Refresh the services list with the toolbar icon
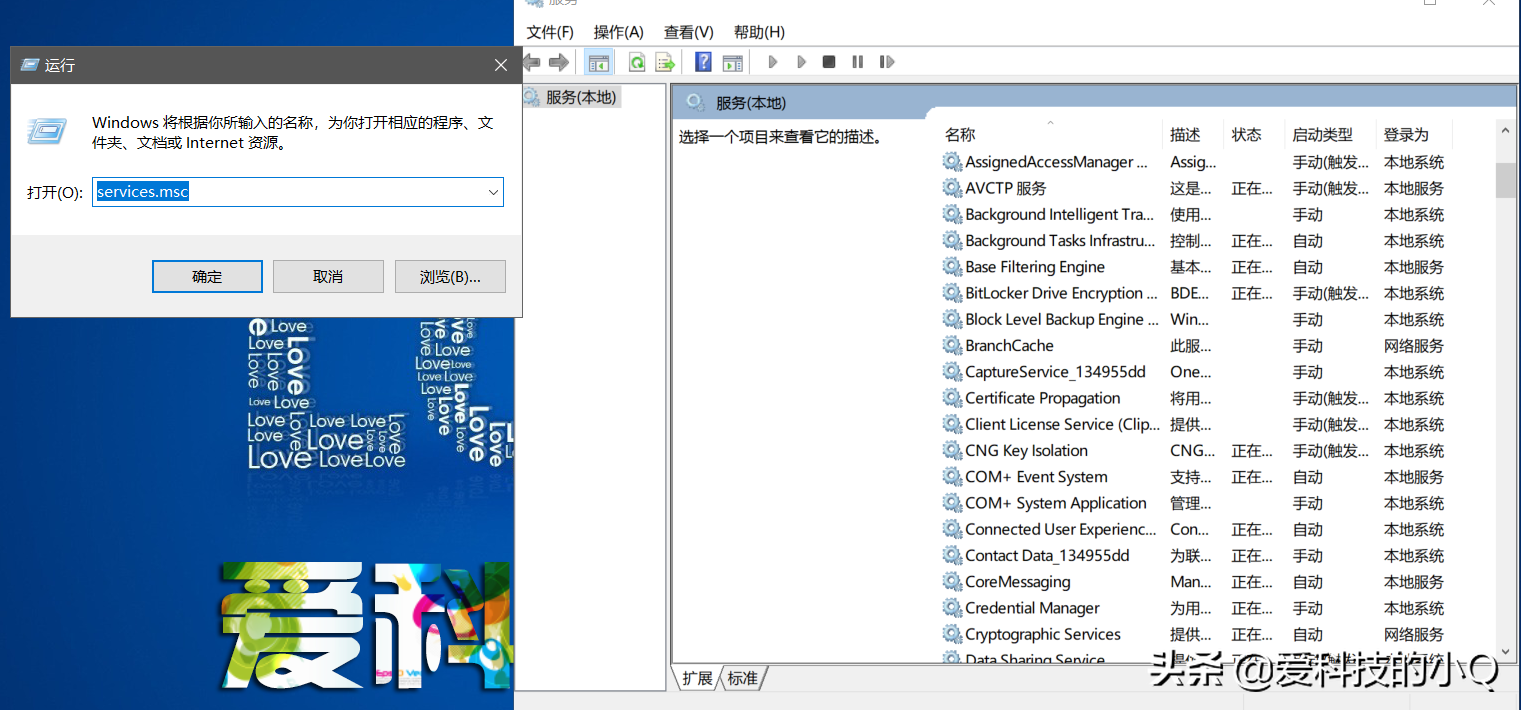Screen dimensions: 1521x710 (637, 62)
